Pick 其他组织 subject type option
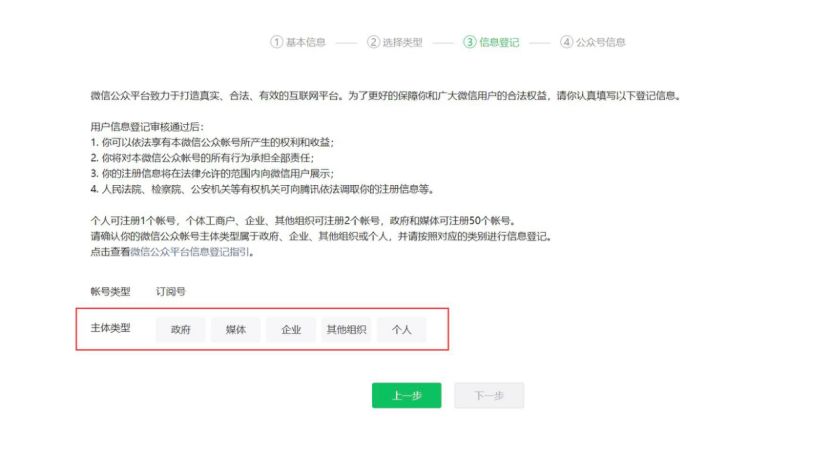The height and width of the screenshot is (453, 831). [346, 330]
